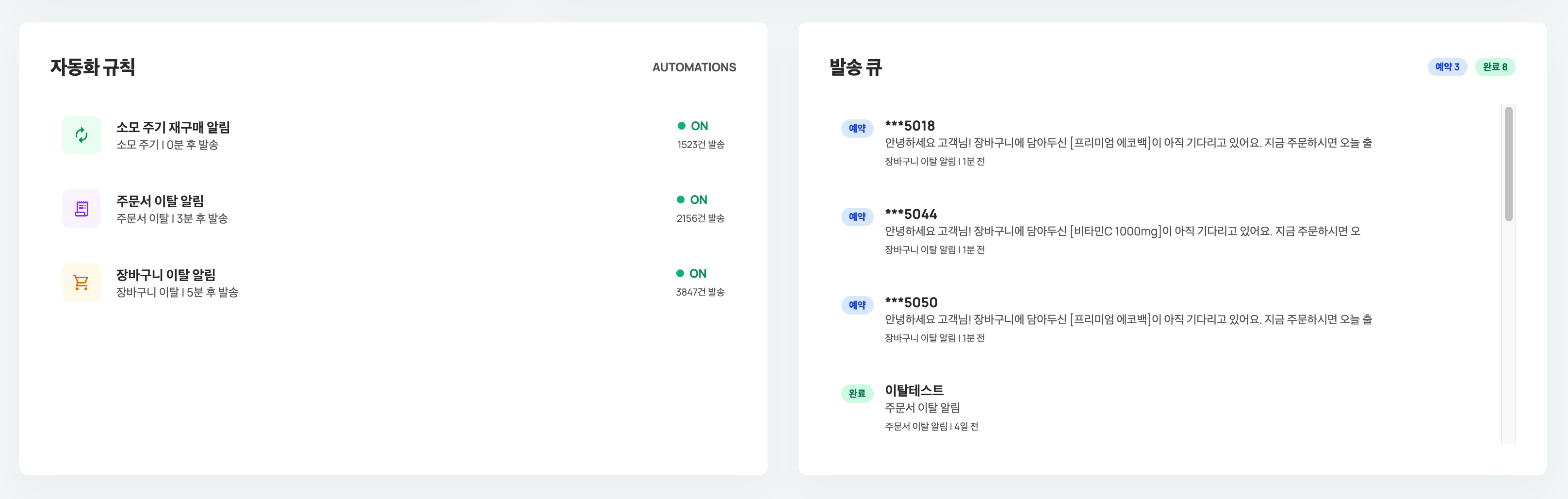
Task: Click the 완료 badge next to 이탈테스트
Action: [858, 394]
